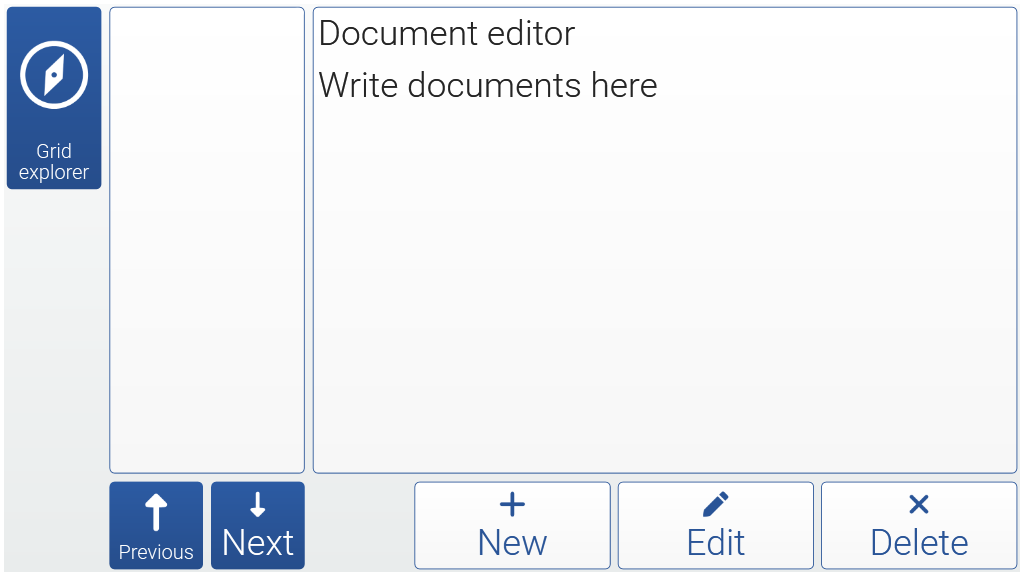The width and height of the screenshot is (1024, 576).
Task: Click the plus icon above New
Action: click(x=512, y=504)
